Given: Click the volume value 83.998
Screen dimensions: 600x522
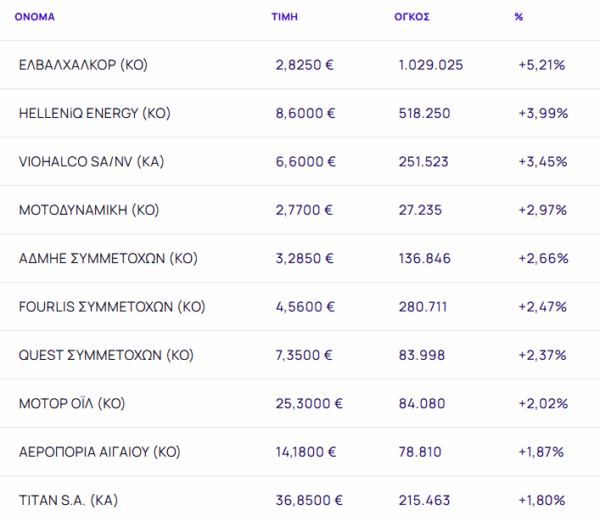Looking at the screenshot, I should [x=422, y=355].
